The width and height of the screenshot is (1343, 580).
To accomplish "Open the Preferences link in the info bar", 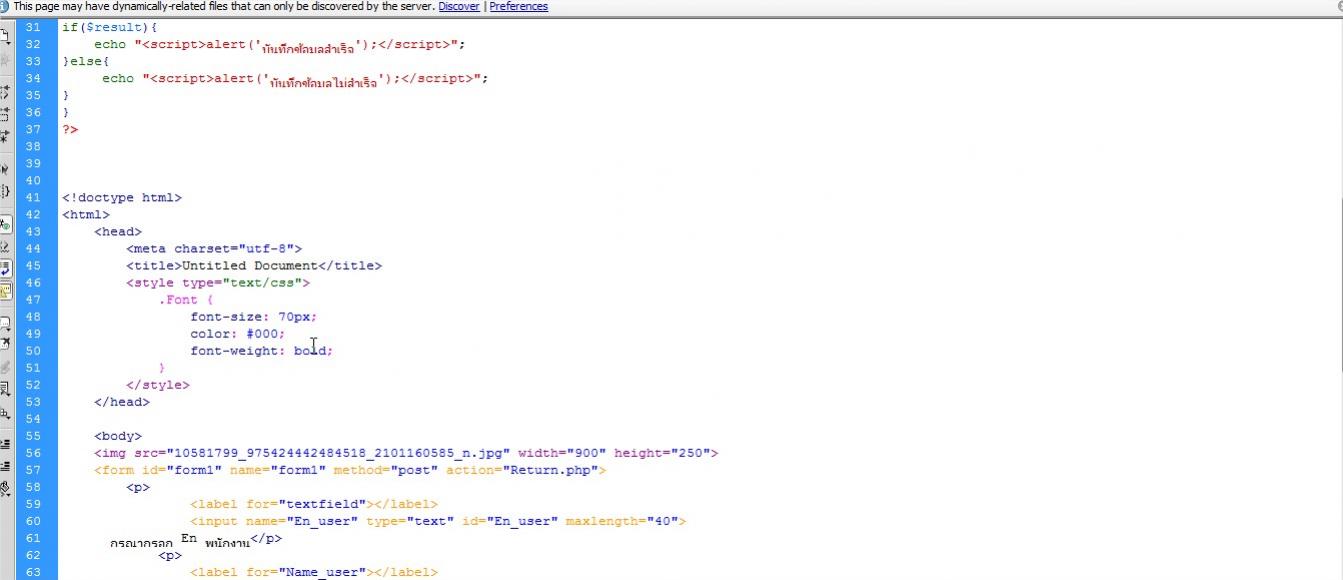I will (x=518, y=6).
